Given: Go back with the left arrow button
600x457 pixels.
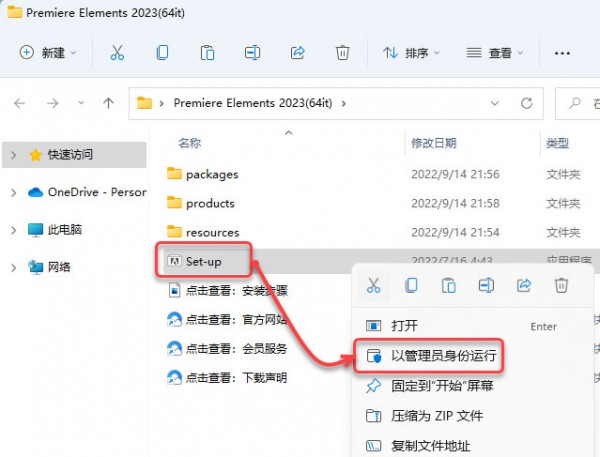Looking at the screenshot, I should coord(20,103).
